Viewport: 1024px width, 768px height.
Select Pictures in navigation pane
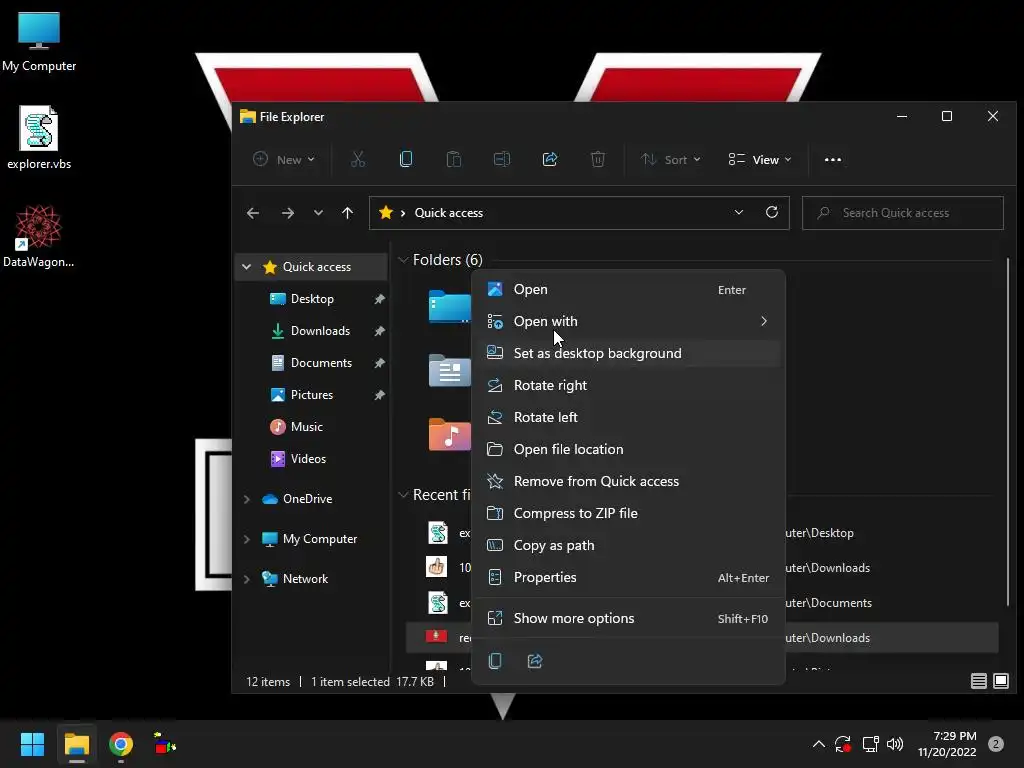coord(312,395)
